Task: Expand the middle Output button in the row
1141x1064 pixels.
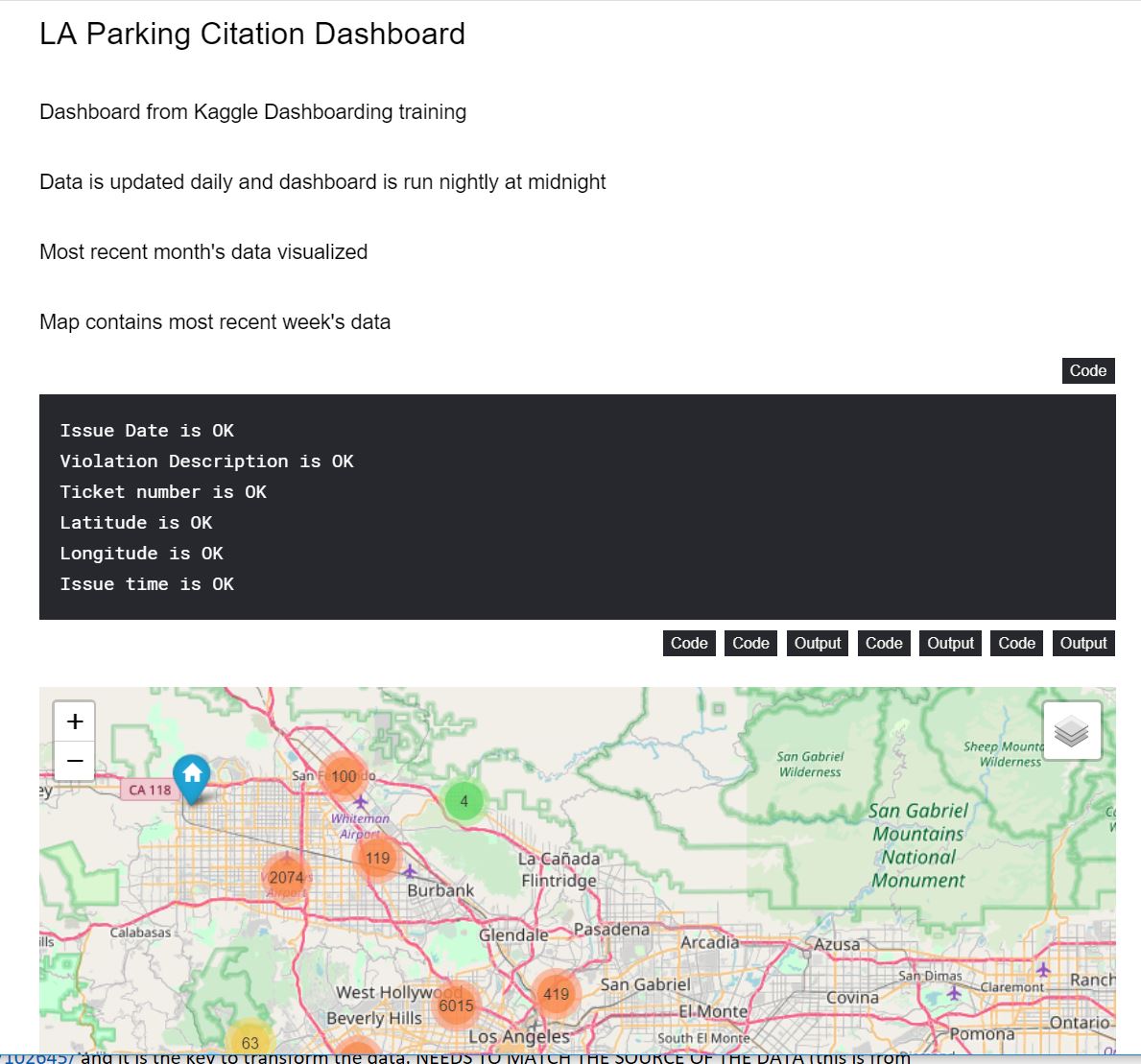Action: [x=950, y=644]
